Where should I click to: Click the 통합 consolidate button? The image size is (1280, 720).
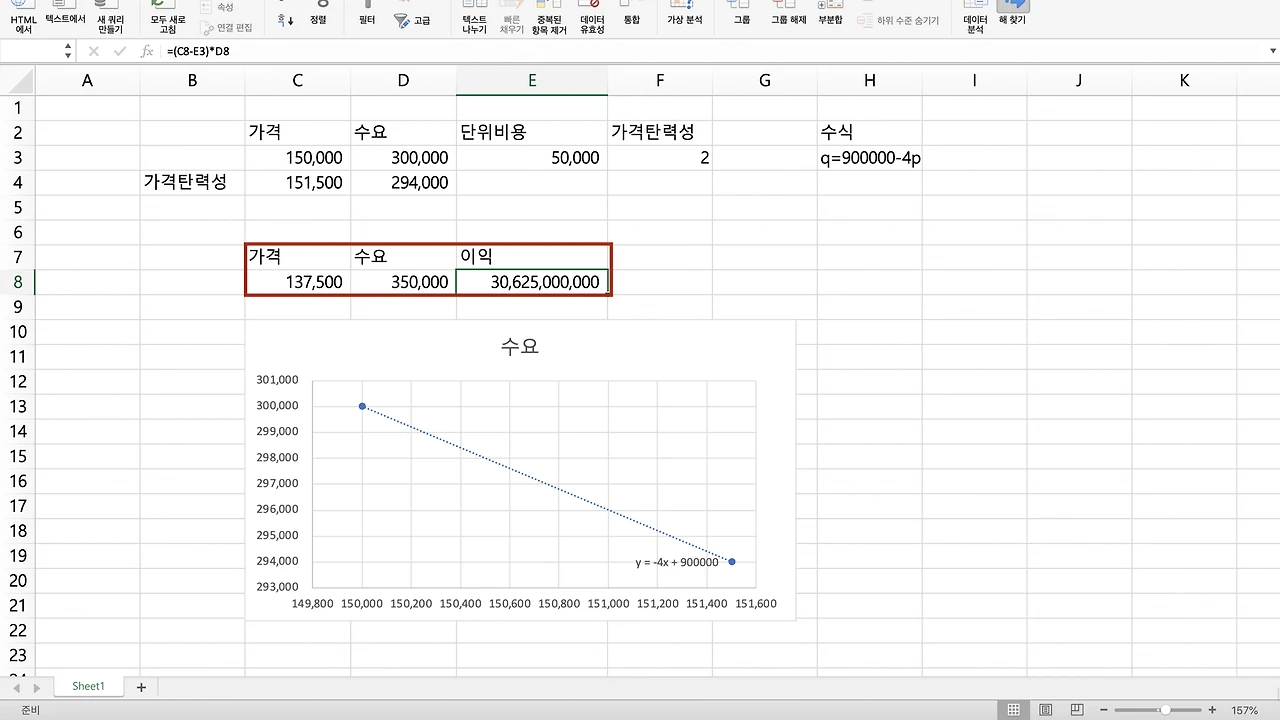pyautogui.click(x=631, y=14)
